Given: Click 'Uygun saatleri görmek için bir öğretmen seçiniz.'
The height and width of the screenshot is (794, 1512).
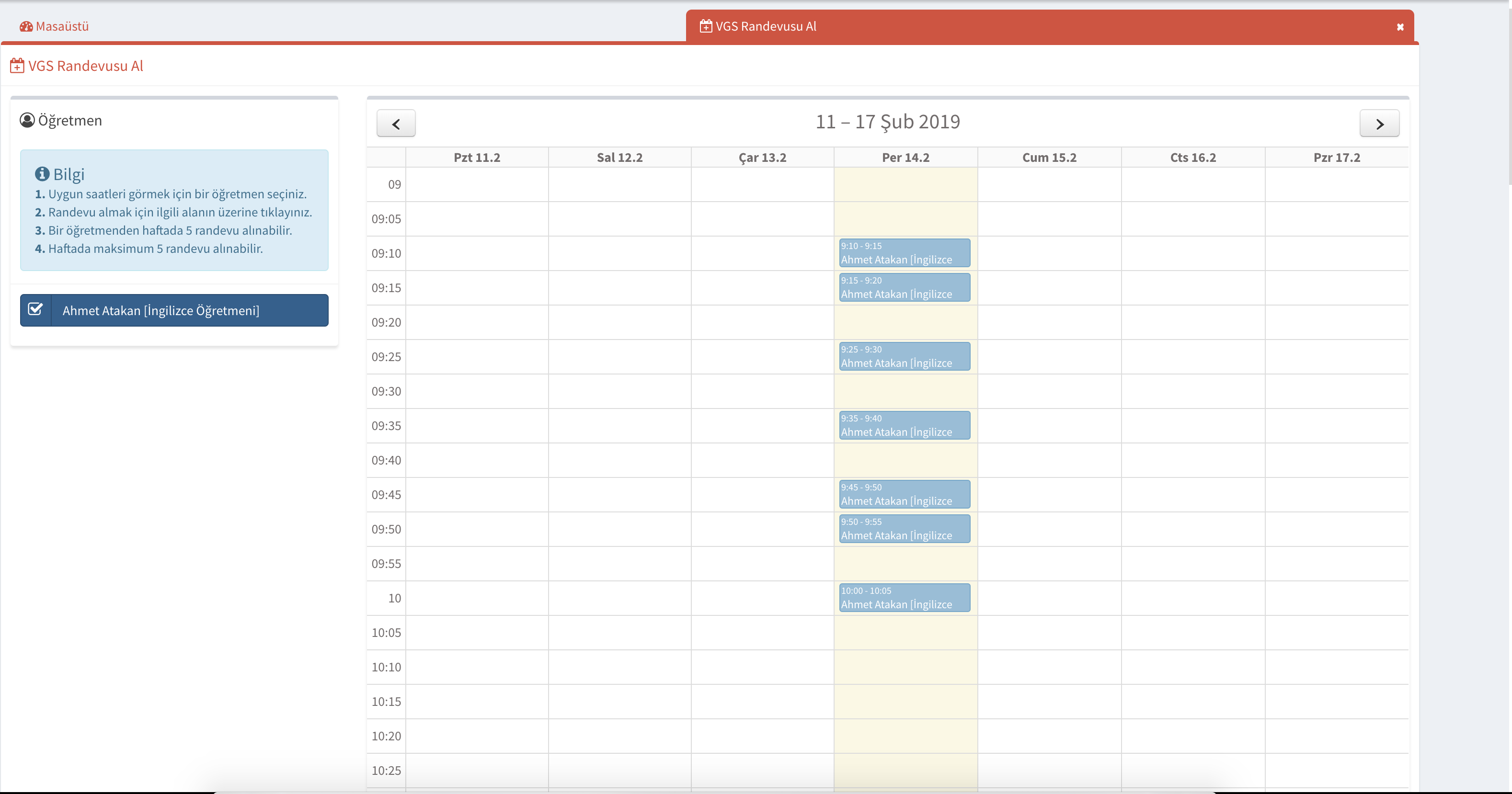Looking at the screenshot, I should tap(177, 193).
